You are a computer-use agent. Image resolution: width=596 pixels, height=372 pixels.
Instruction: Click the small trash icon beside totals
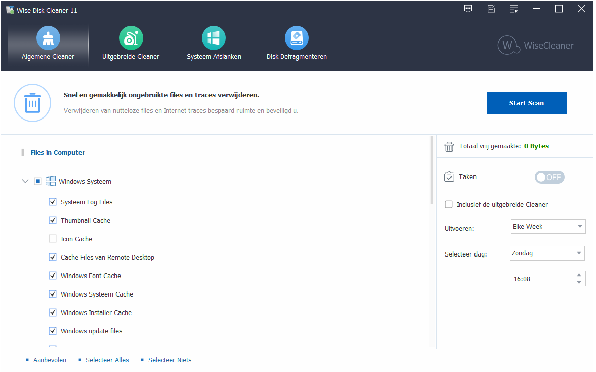pos(449,147)
